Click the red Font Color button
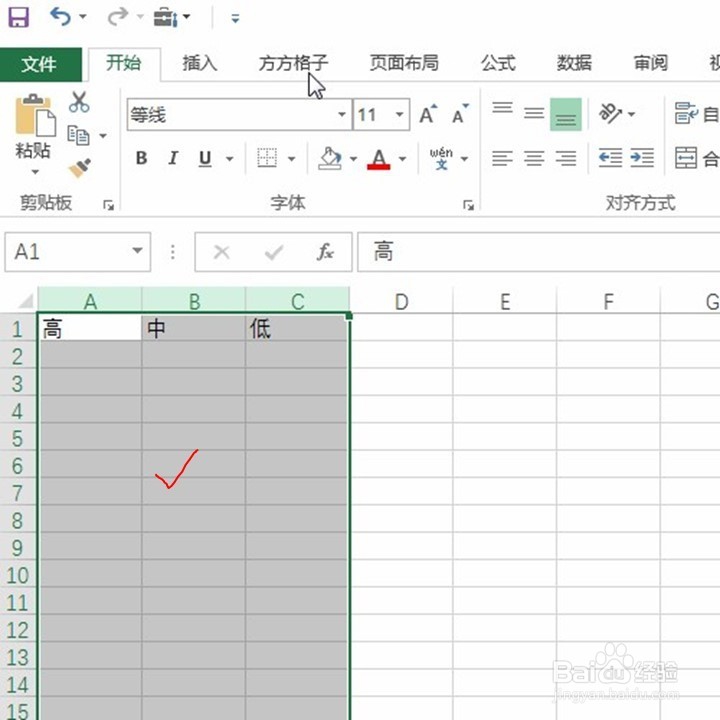Screen dimensions: 720x720 pos(379,159)
